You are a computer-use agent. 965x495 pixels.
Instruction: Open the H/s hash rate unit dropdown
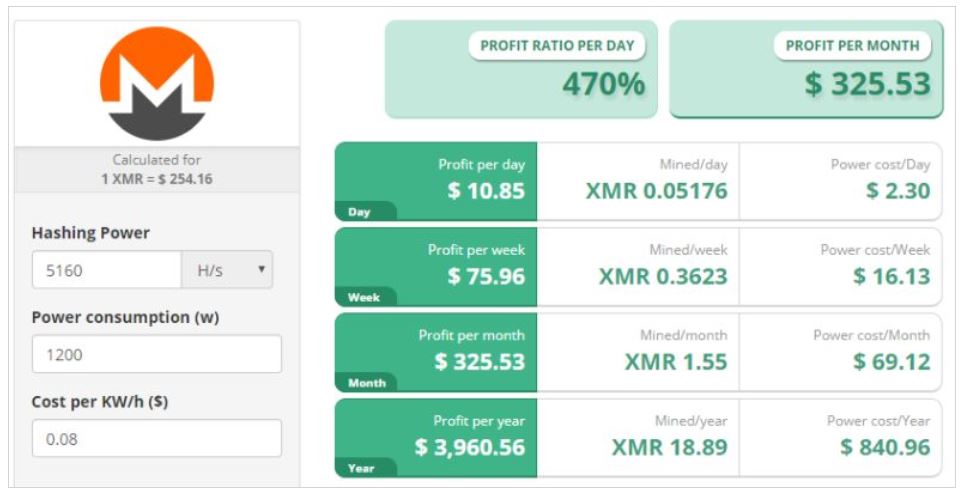(227, 270)
